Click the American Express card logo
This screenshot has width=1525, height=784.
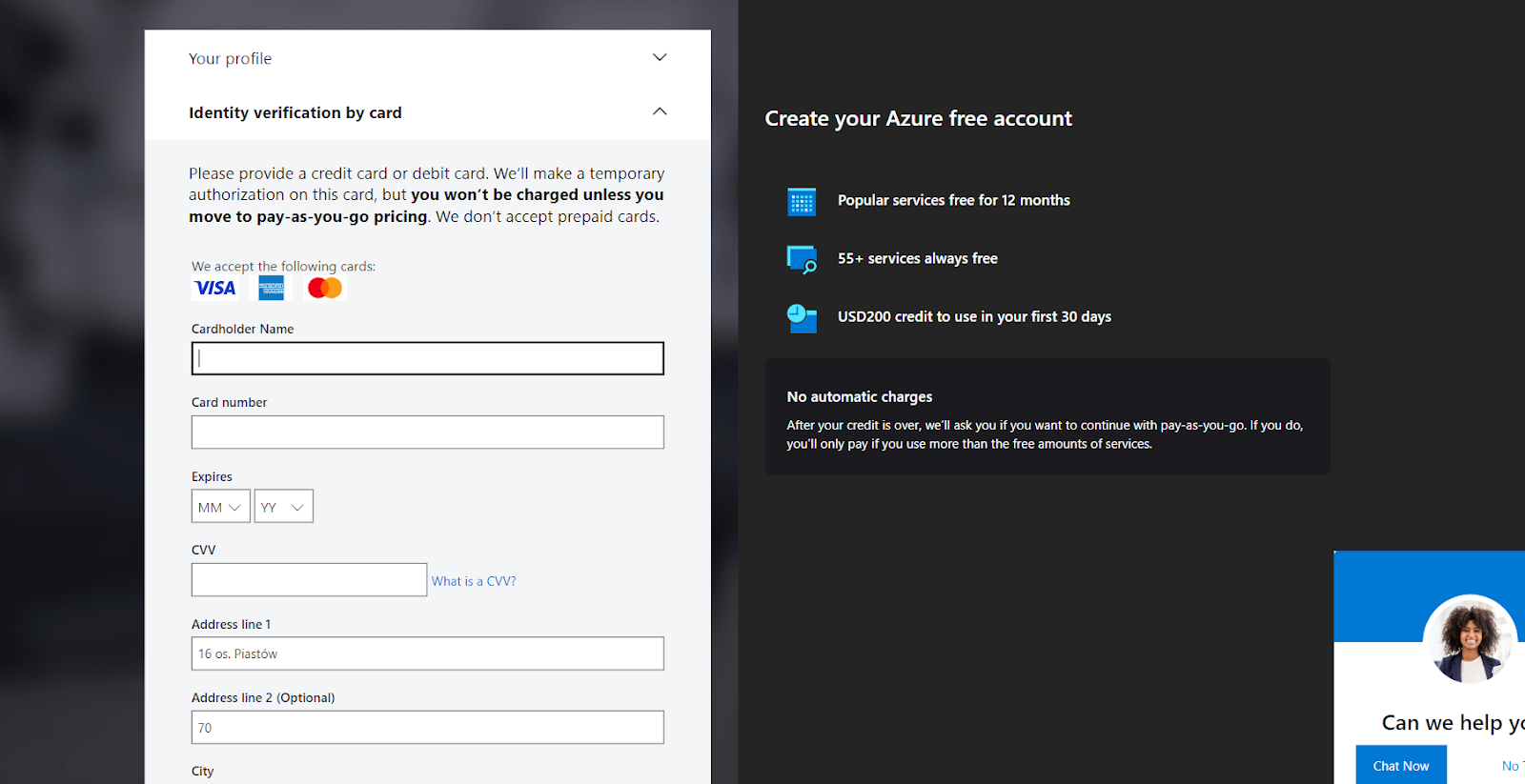[272, 288]
